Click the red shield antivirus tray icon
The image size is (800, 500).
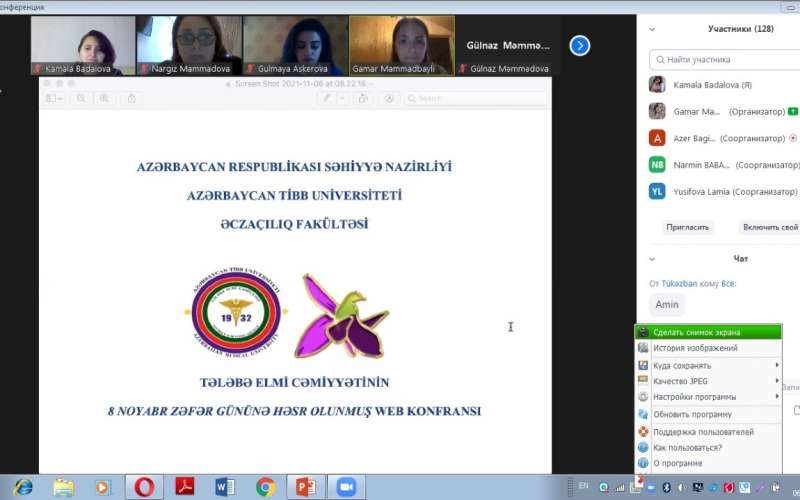729,488
